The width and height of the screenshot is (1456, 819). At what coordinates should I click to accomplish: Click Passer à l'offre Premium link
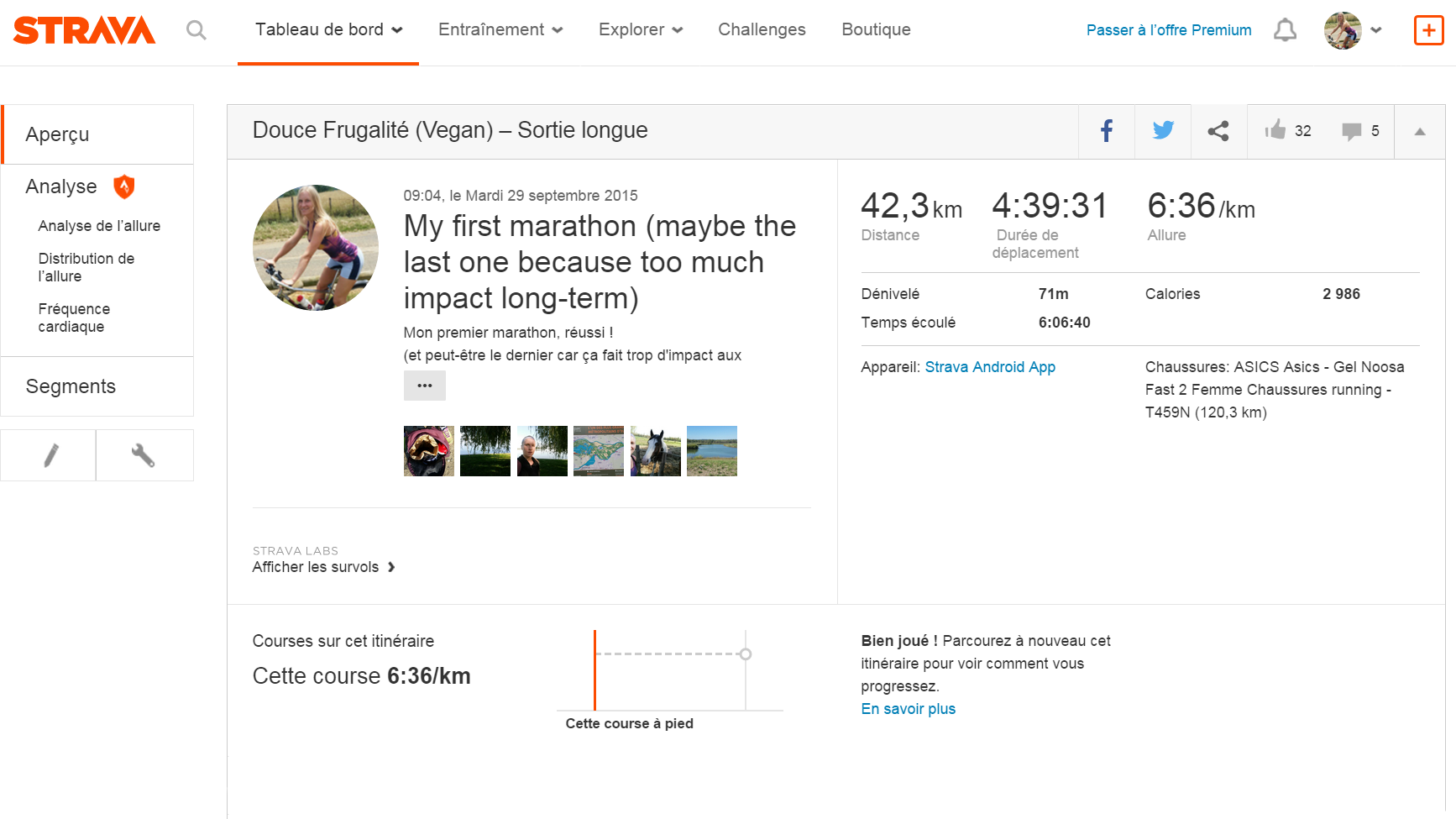1169,30
